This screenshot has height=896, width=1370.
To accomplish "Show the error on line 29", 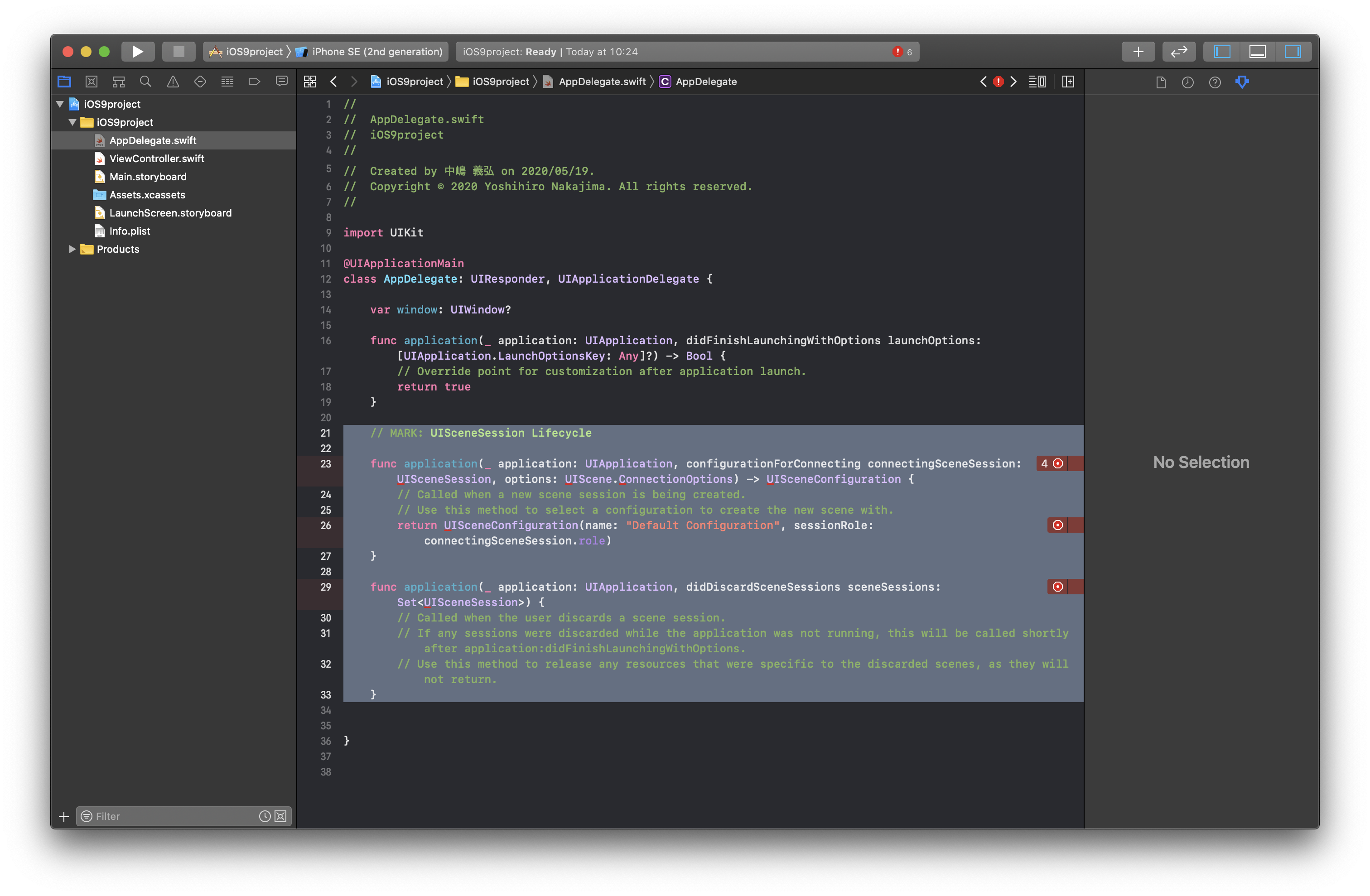I will 1057,587.
